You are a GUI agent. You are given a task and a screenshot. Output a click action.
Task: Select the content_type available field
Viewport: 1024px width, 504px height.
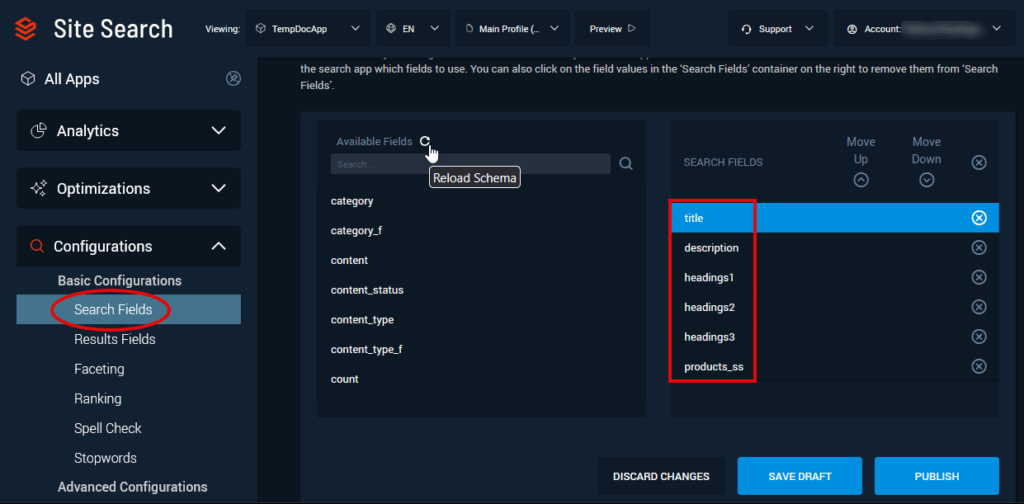pos(362,320)
